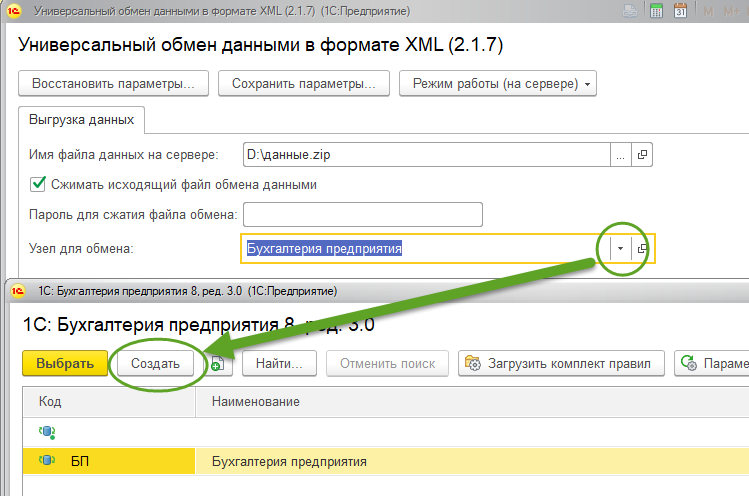This screenshot has width=749, height=496.
Task: Click the node icon in the empty-code row
Action: pos(47,432)
